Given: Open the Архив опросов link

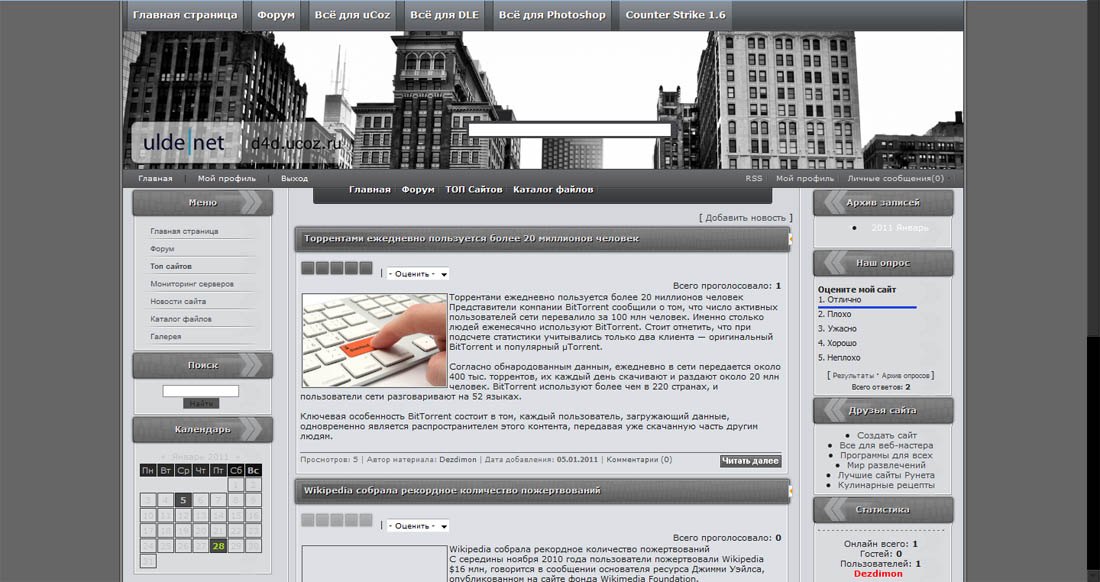Looking at the screenshot, I should coord(905,376).
